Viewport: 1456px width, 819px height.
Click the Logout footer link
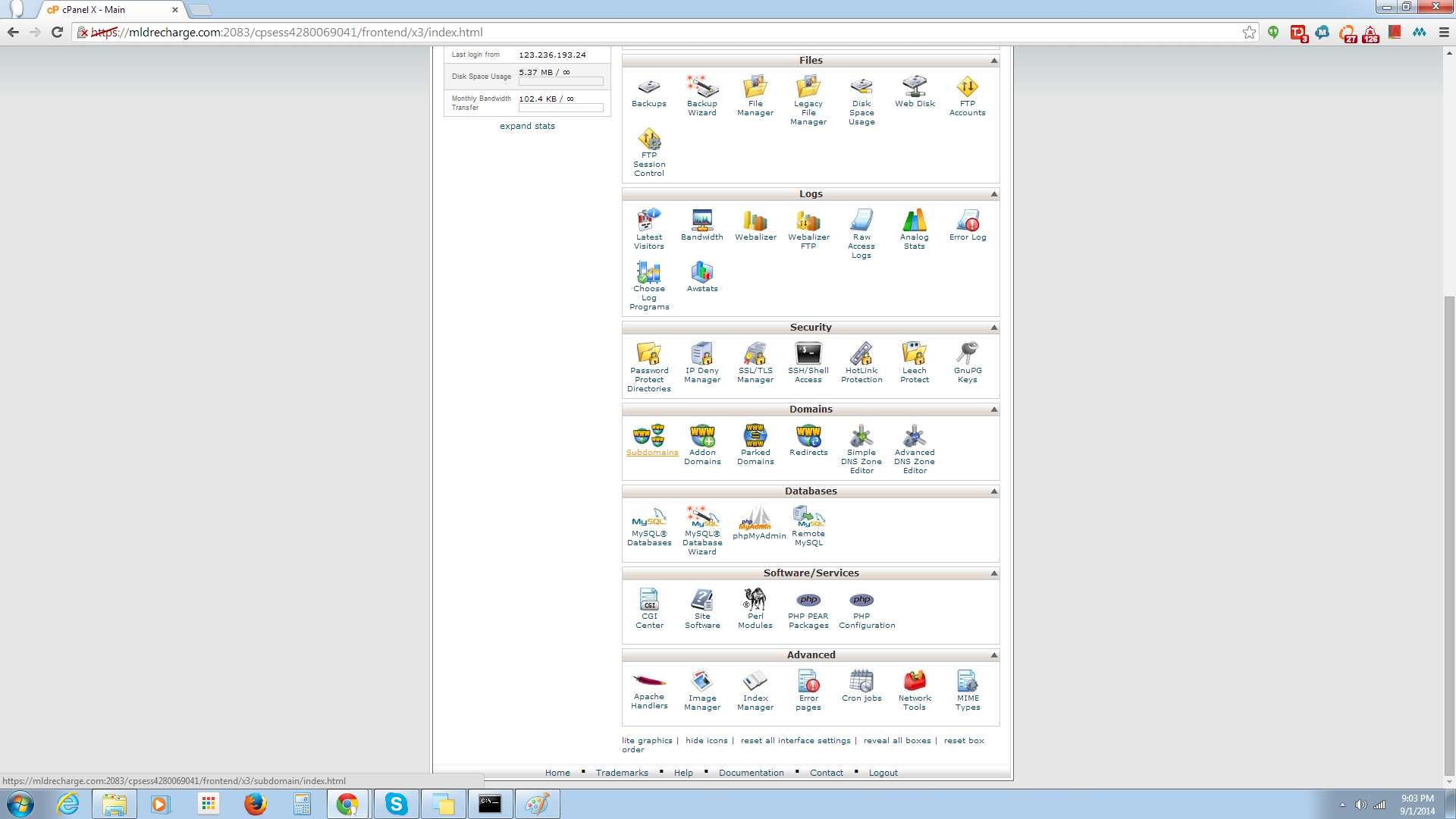coord(883,773)
